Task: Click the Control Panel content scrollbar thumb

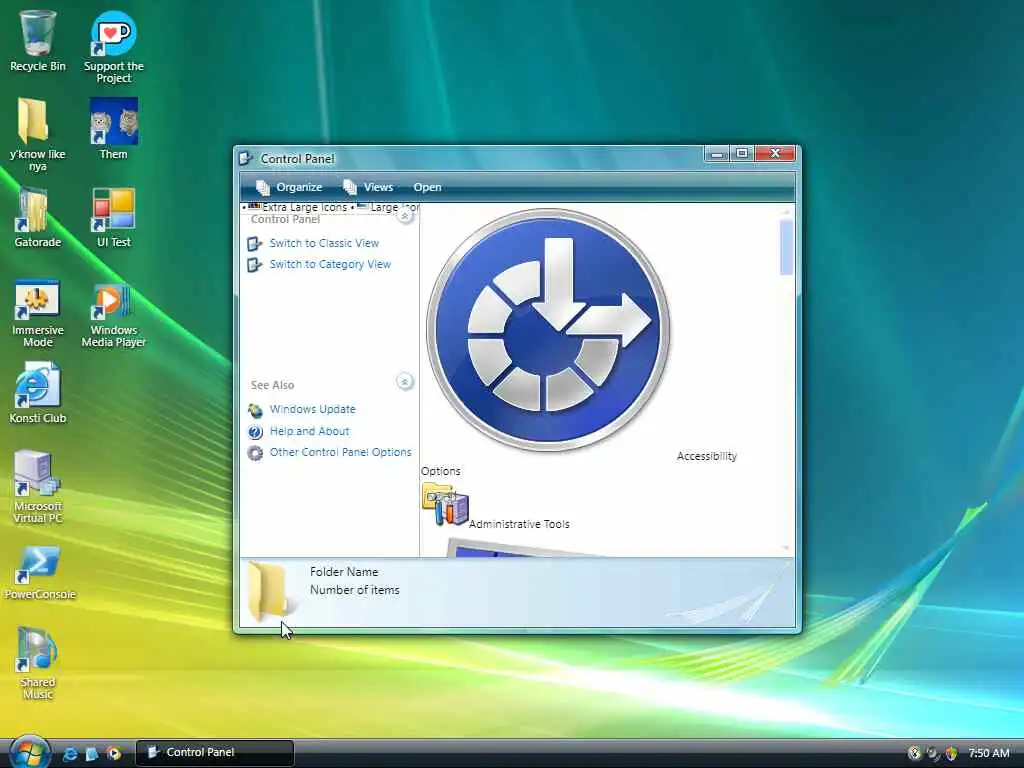Action: 786,248
